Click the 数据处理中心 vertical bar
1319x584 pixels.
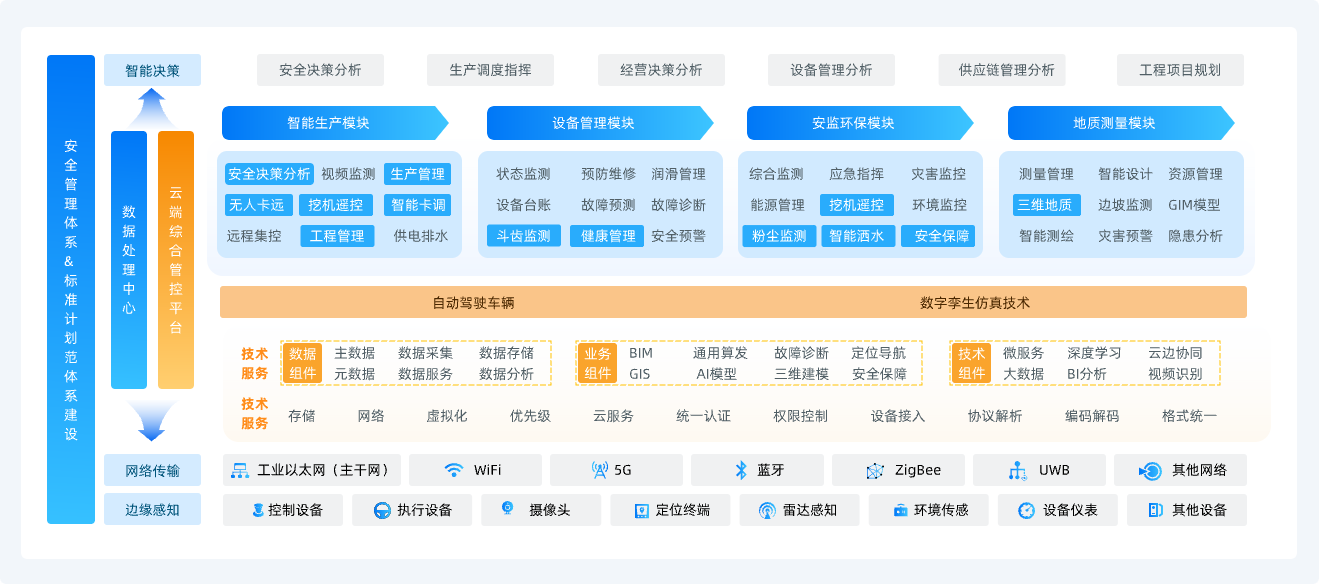(x=129, y=260)
